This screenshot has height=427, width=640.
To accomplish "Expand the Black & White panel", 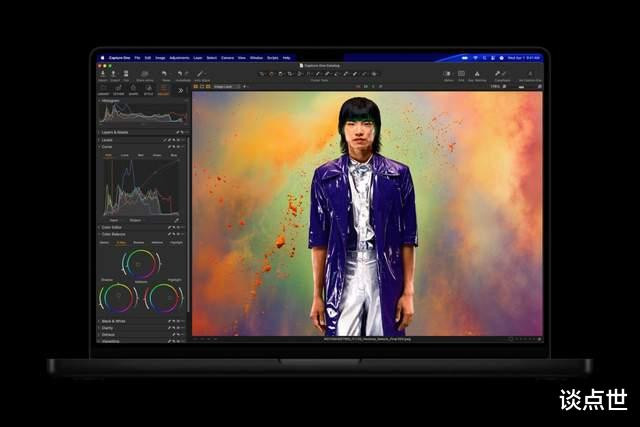I will pyautogui.click(x=120, y=321).
